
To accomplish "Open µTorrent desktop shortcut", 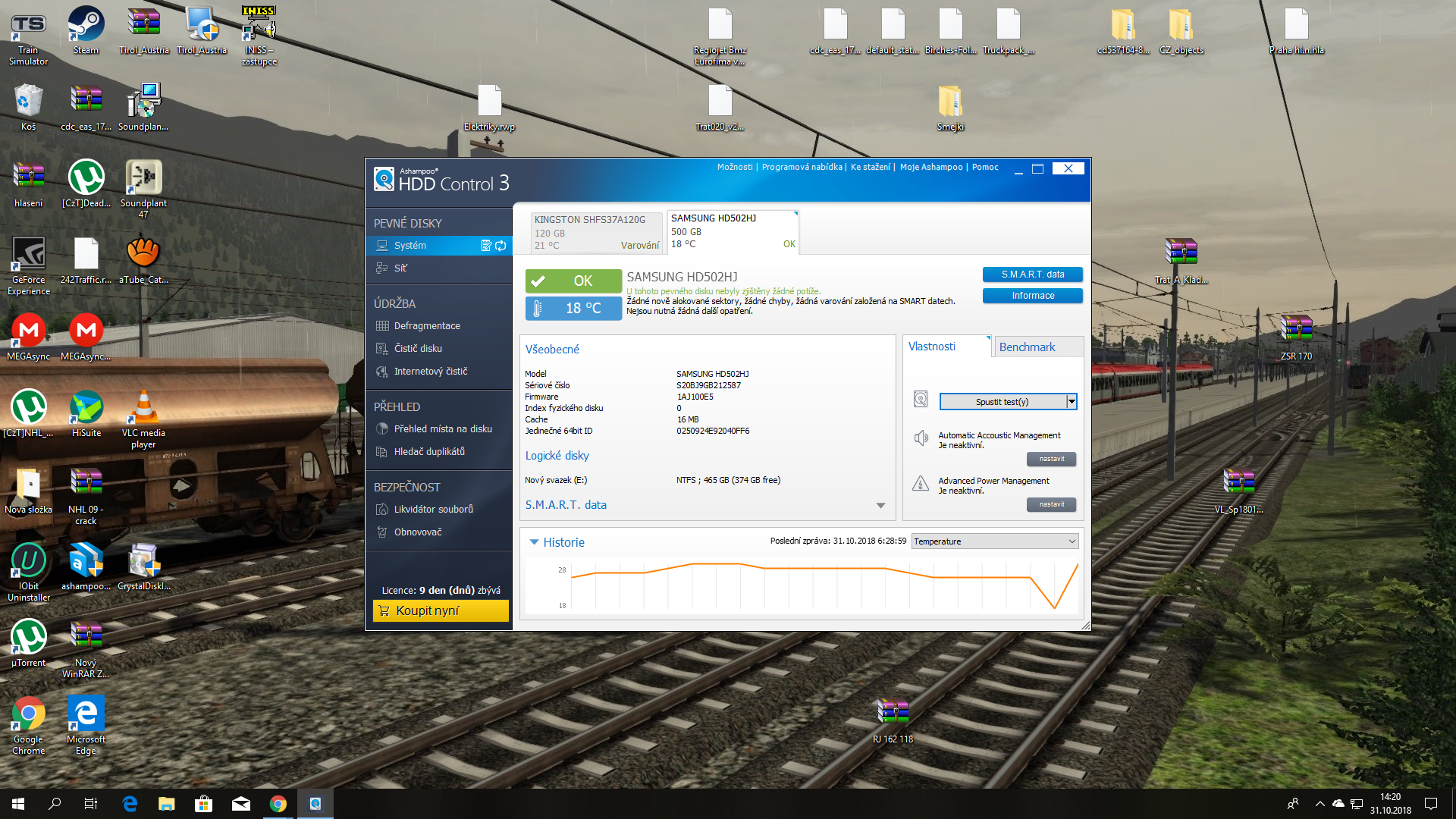I will 28,643.
